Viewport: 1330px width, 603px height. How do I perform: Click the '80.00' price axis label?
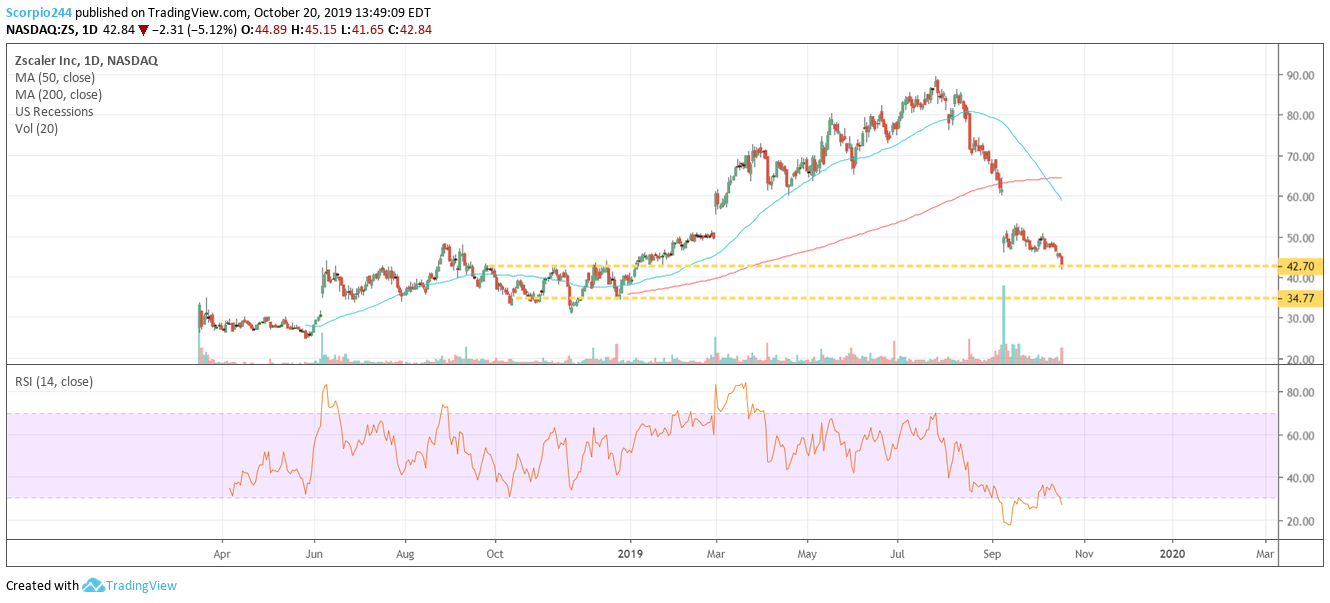click(x=1301, y=116)
